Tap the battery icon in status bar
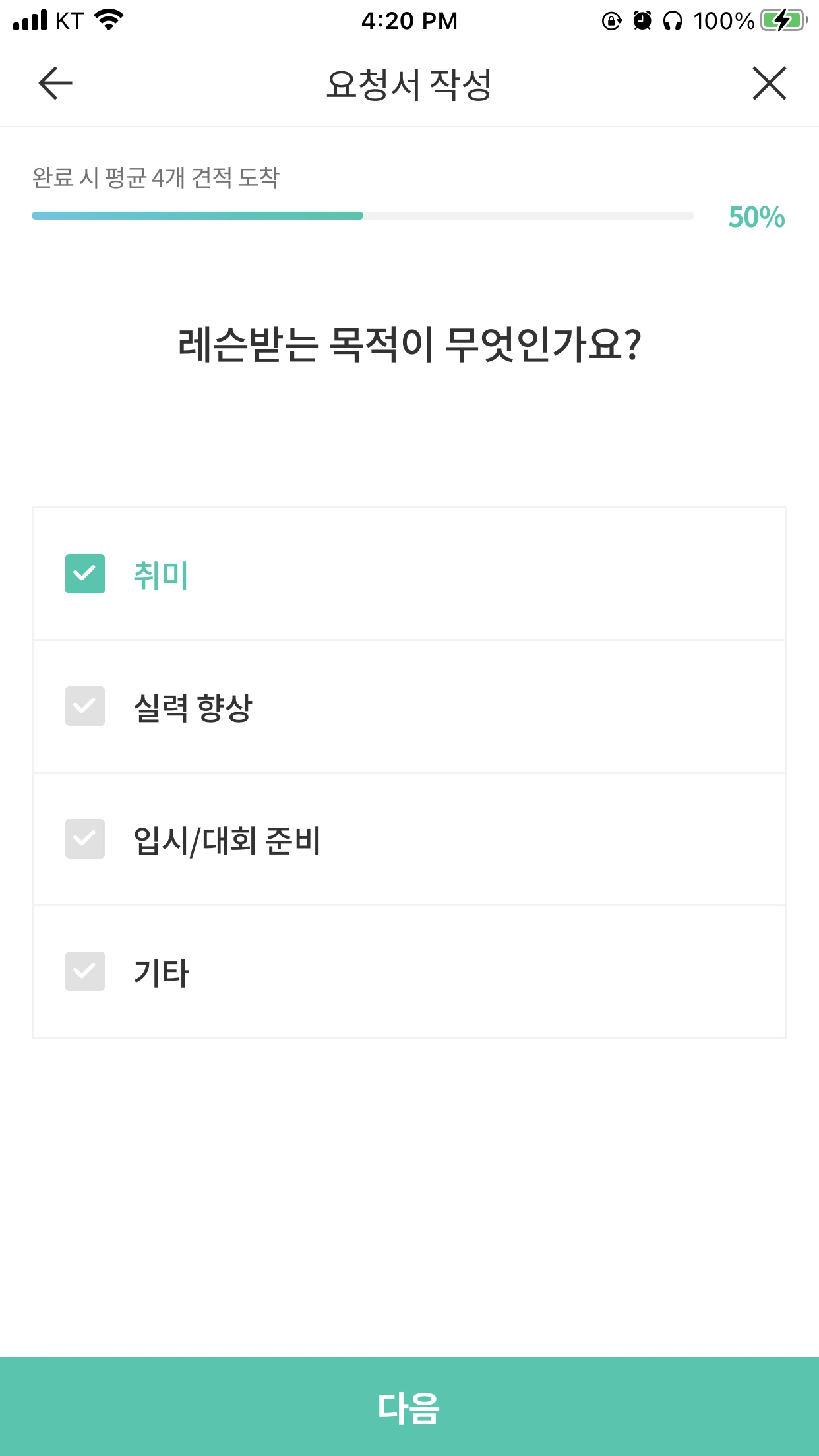The height and width of the screenshot is (1456, 819). pyautogui.click(x=784, y=20)
